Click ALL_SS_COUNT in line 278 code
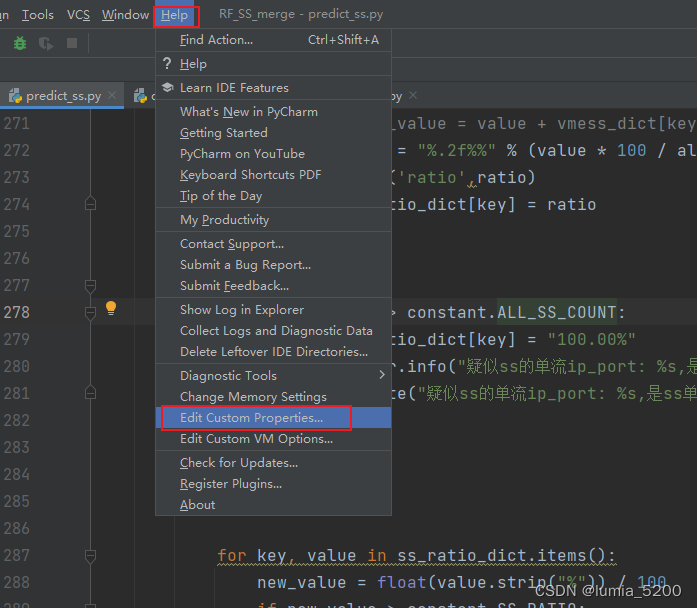697x608 pixels. pyautogui.click(x=557, y=312)
